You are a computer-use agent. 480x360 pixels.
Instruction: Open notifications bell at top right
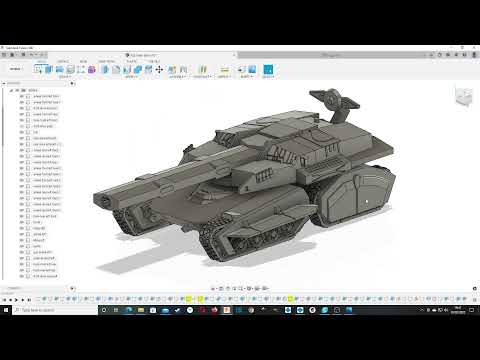tap(456, 55)
